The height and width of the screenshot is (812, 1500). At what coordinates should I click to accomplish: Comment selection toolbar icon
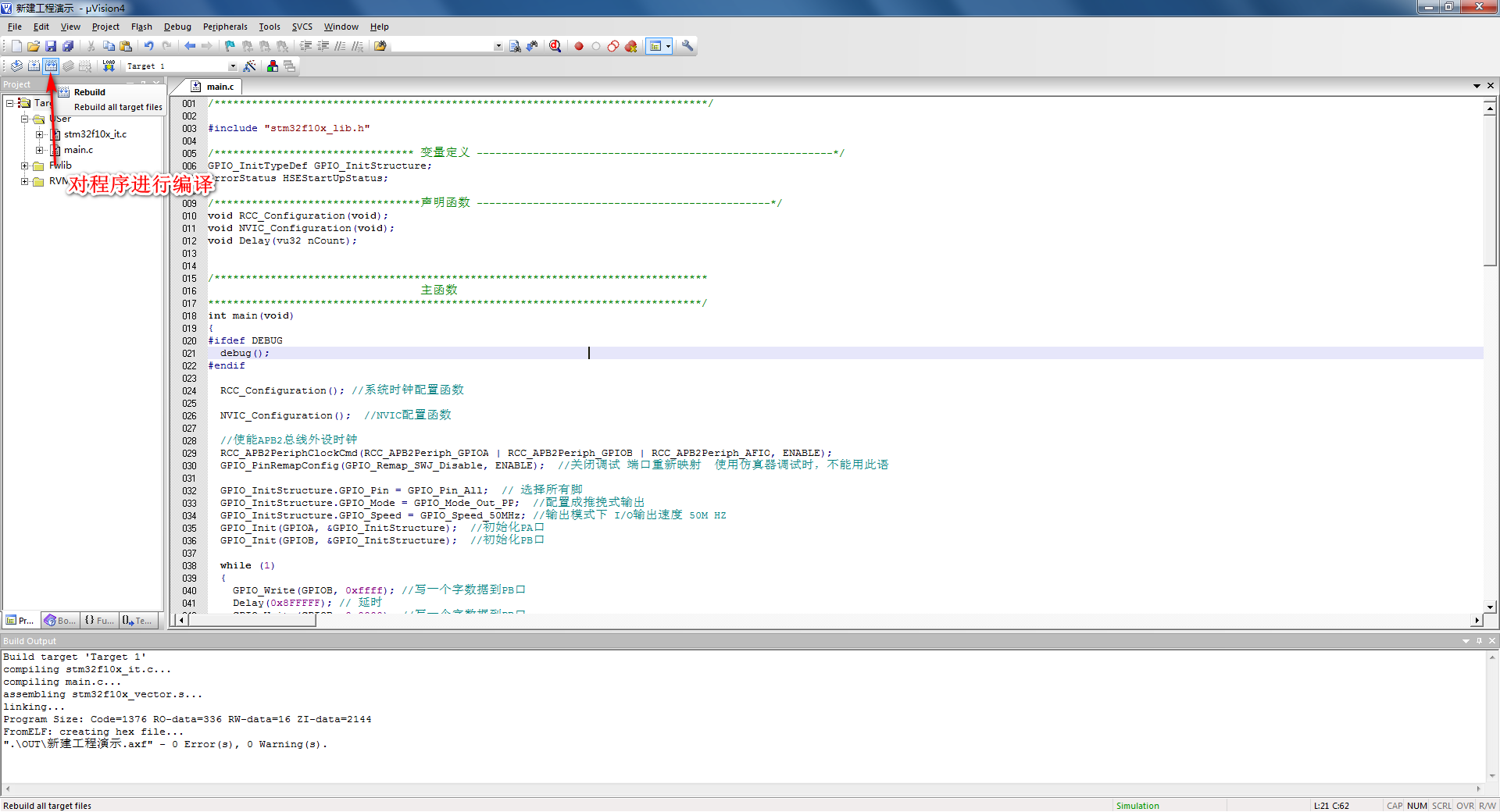pos(340,46)
